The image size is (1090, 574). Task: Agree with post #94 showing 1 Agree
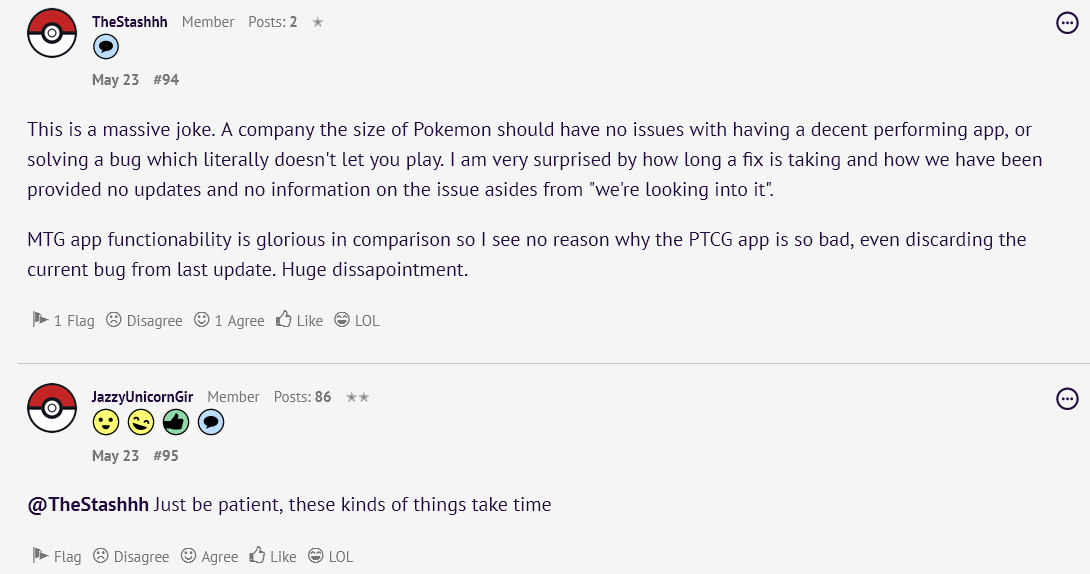coord(229,320)
